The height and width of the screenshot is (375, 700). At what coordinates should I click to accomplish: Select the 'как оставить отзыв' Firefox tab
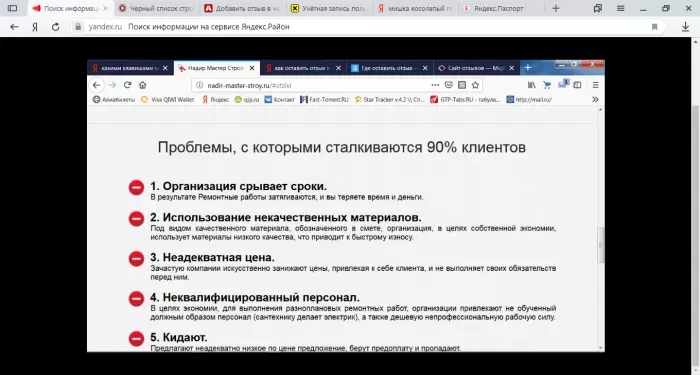(x=304, y=68)
